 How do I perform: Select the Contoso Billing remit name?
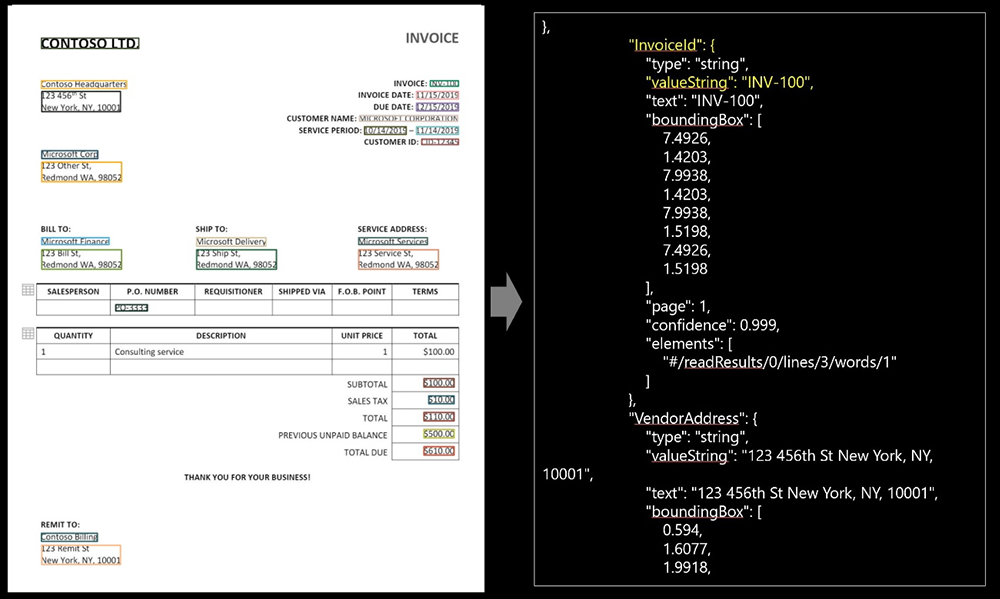[69, 537]
